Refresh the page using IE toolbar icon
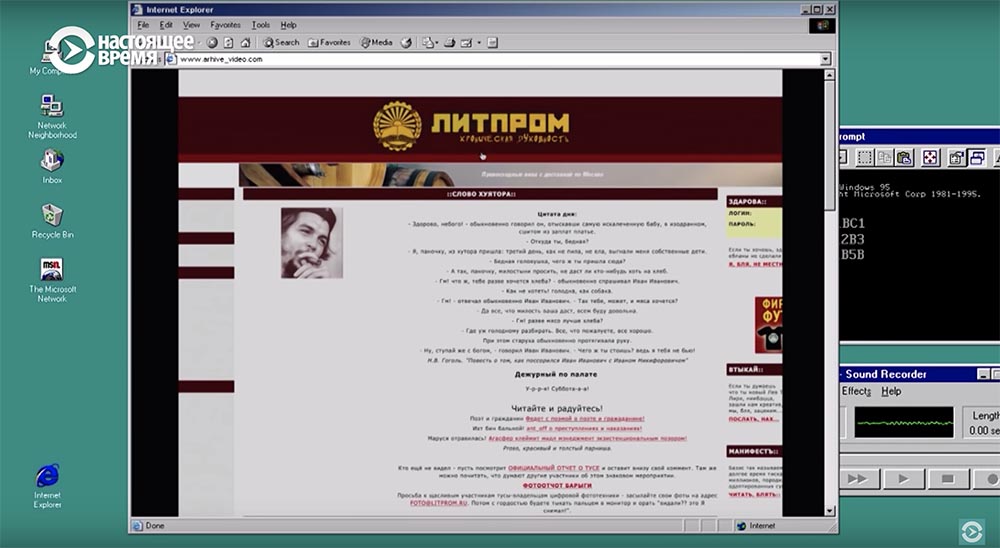The width and height of the screenshot is (1000, 548). pyautogui.click(x=229, y=43)
